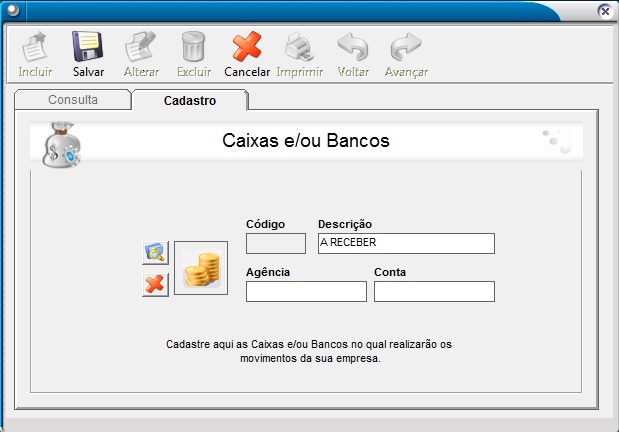619x432 pixels.
Task: Click the Caixas e/ou Bancos heading
Action: point(306,141)
